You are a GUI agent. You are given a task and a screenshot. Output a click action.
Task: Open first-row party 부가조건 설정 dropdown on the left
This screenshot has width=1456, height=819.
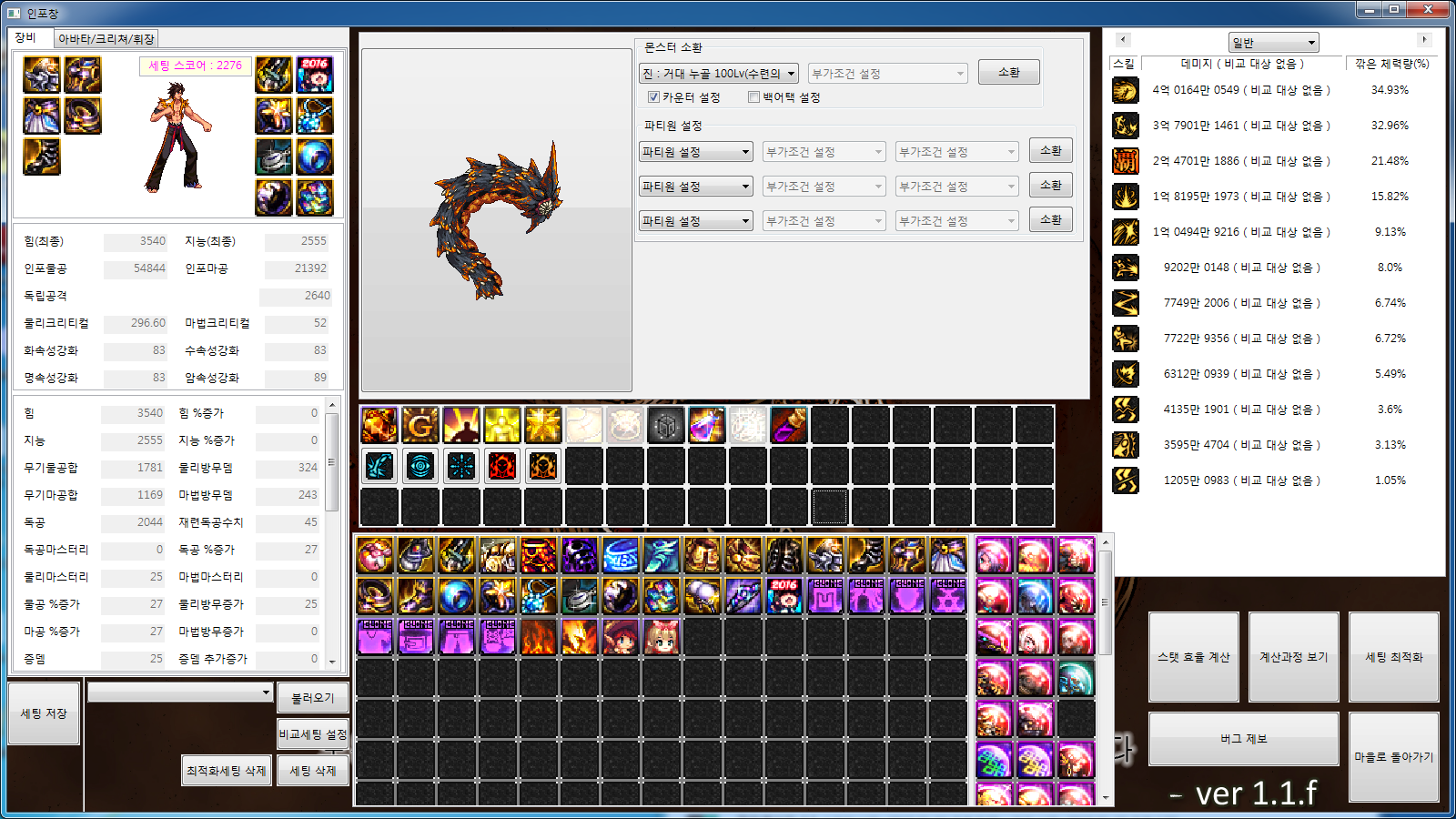click(824, 152)
